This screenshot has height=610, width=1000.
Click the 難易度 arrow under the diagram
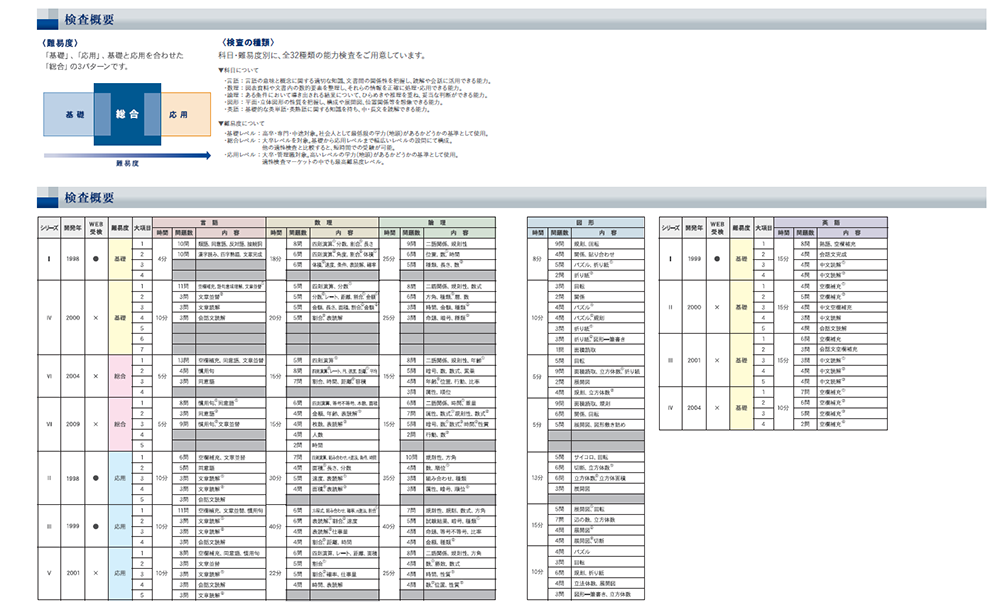click(119, 157)
